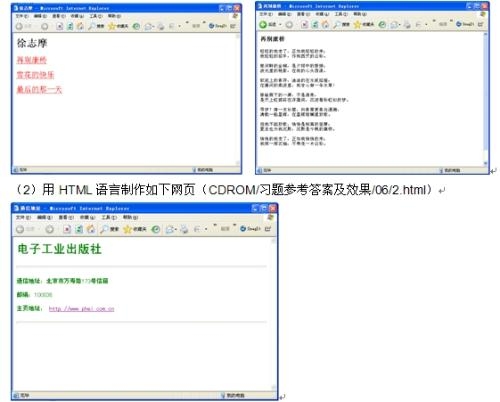Open 帮助 menu in 再别康桥 poem window
Screen dimensions: 500x402
[x=360, y=14]
